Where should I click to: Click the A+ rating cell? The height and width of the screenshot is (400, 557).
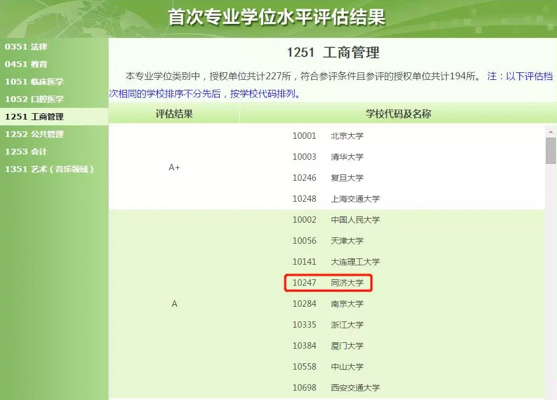(x=174, y=167)
